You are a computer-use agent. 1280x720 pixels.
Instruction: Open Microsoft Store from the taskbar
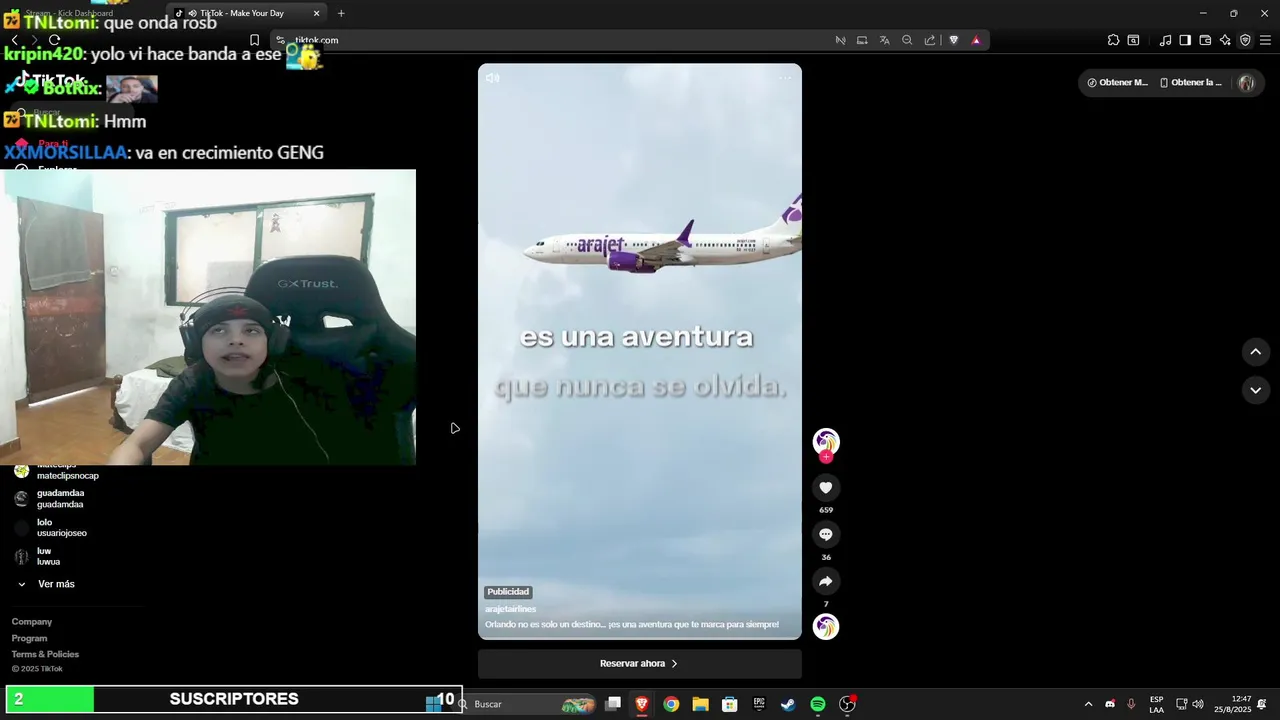(730, 704)
